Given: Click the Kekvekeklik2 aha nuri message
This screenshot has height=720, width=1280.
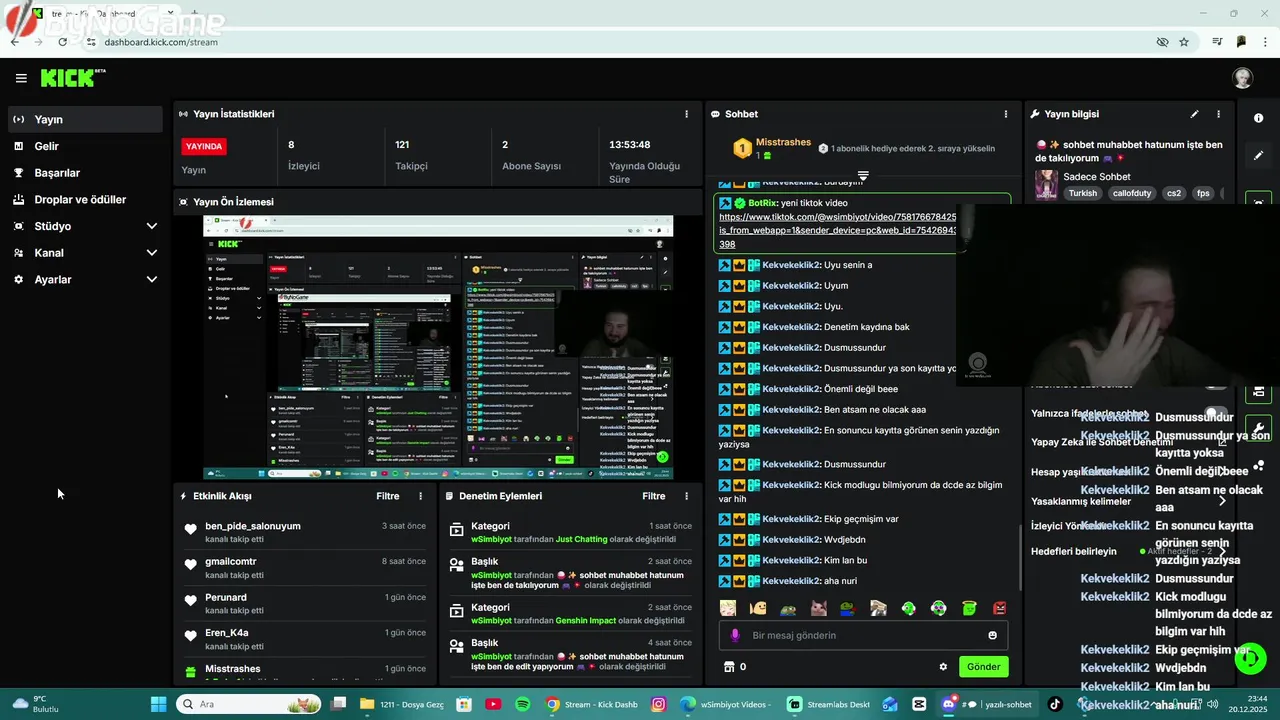Looking at the screenshot, I should tap(788, 581).
